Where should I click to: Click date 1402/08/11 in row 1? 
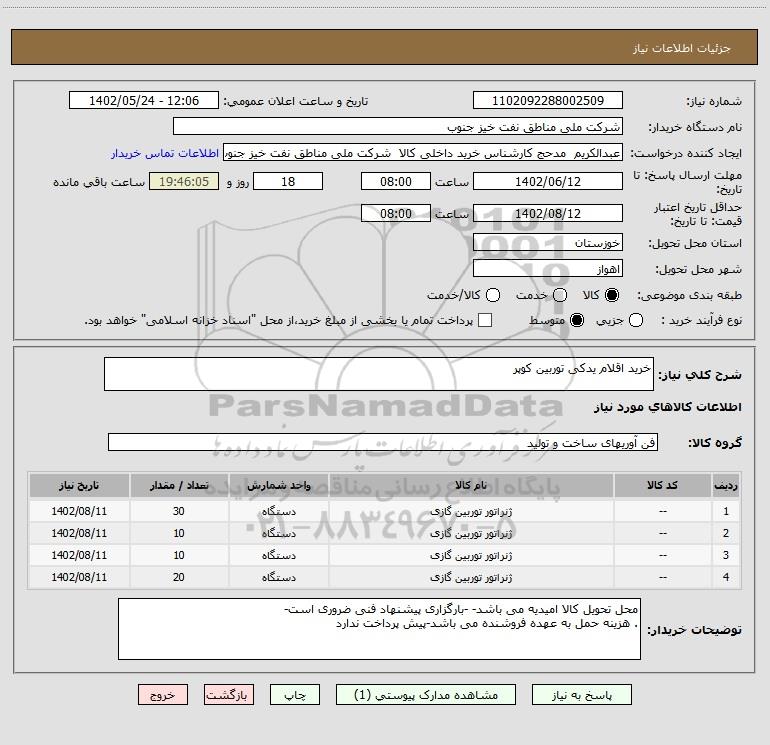coord(79,511)
